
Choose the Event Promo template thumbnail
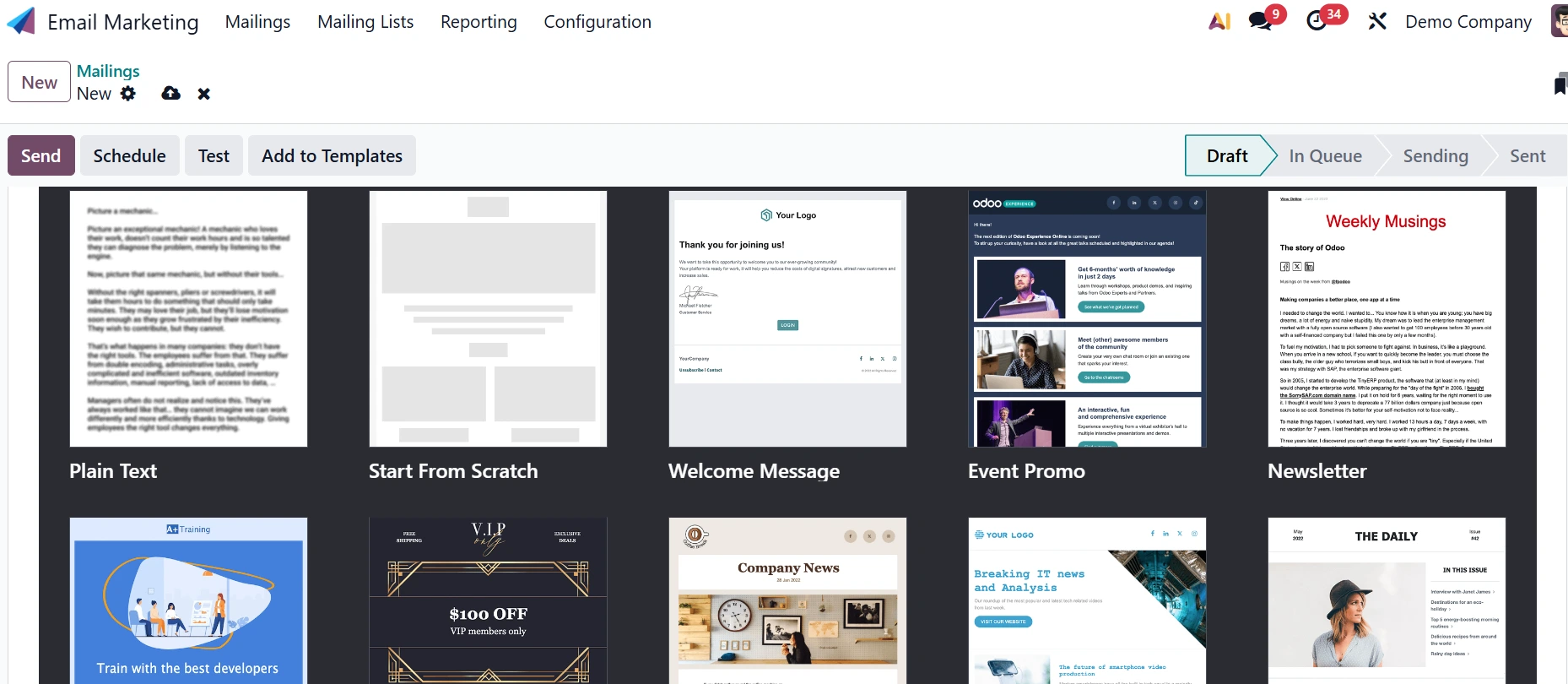tap(1087, 318)
